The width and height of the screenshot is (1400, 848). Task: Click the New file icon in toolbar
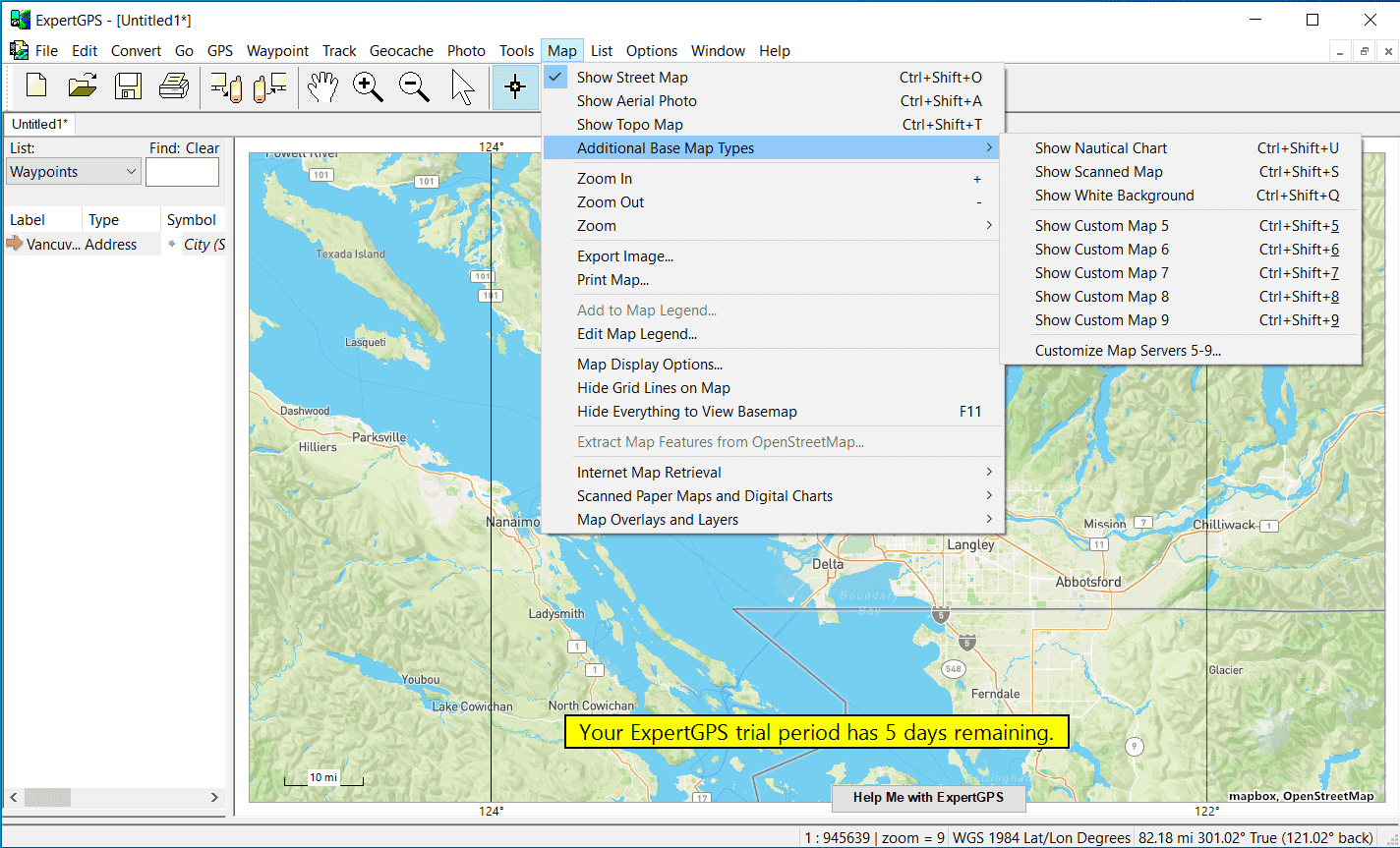[36, 87]
